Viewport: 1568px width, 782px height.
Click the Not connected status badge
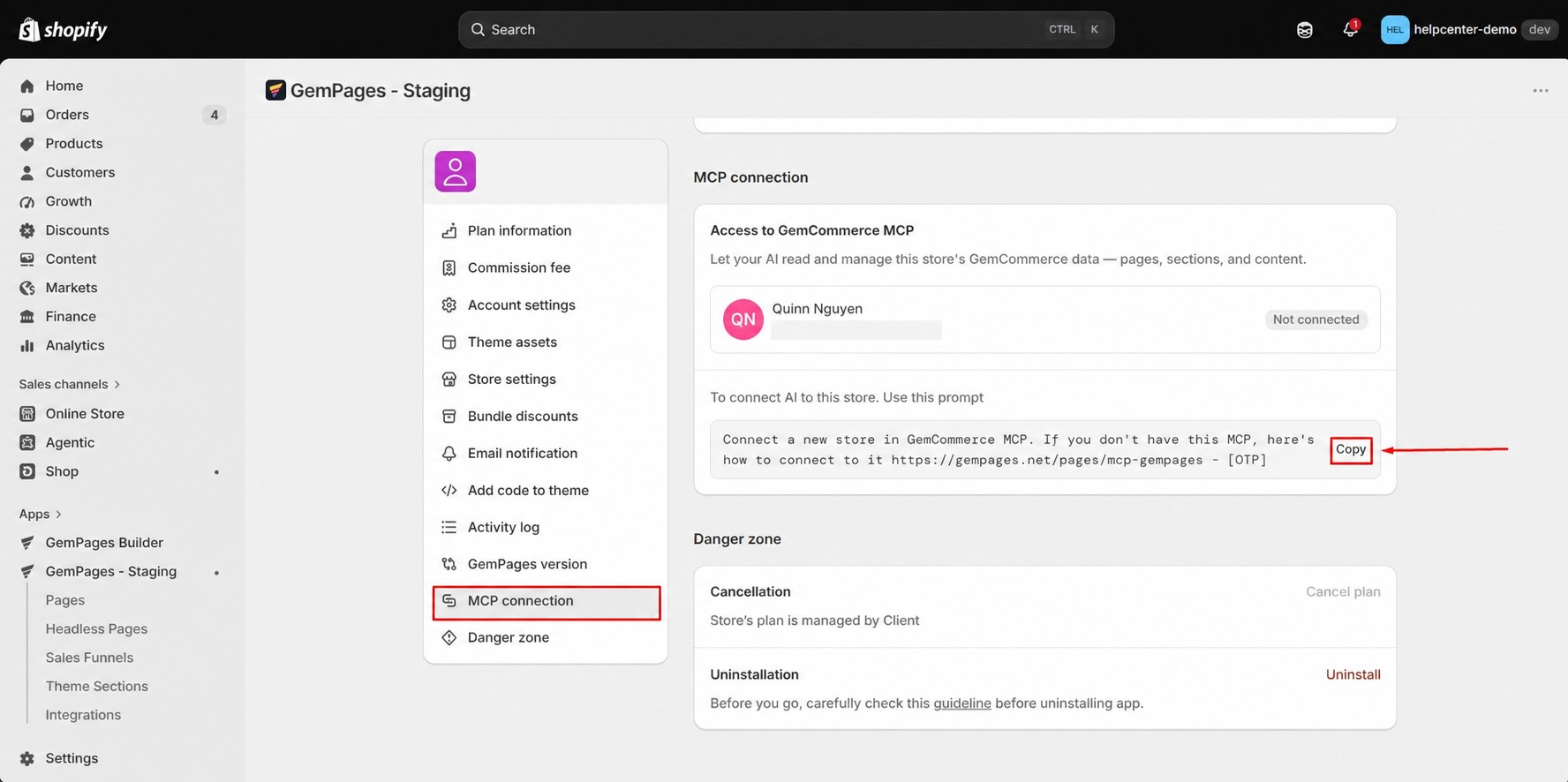click(1315, 320)
